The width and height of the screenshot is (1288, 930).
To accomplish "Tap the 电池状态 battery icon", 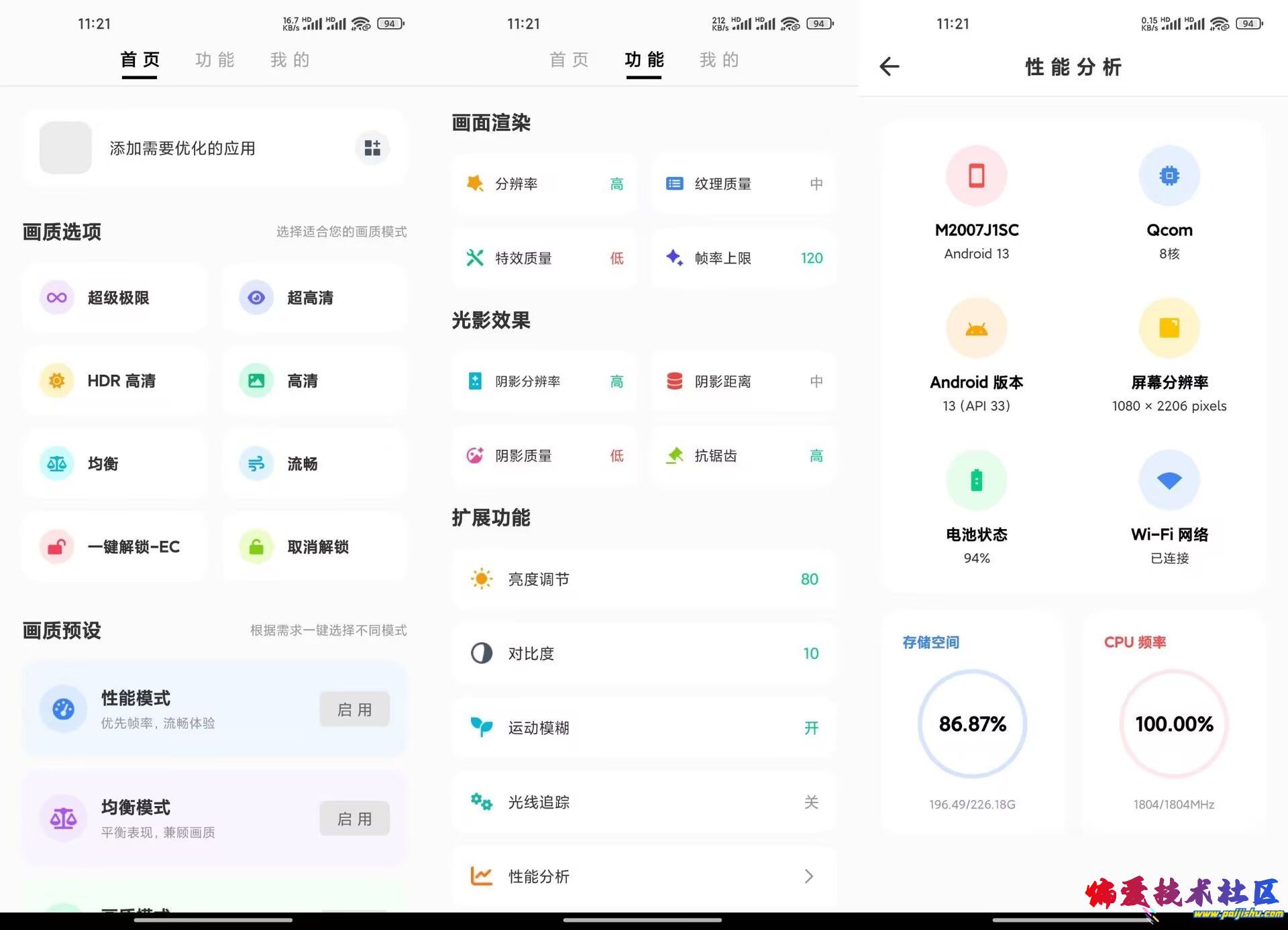I will point(977,481).
